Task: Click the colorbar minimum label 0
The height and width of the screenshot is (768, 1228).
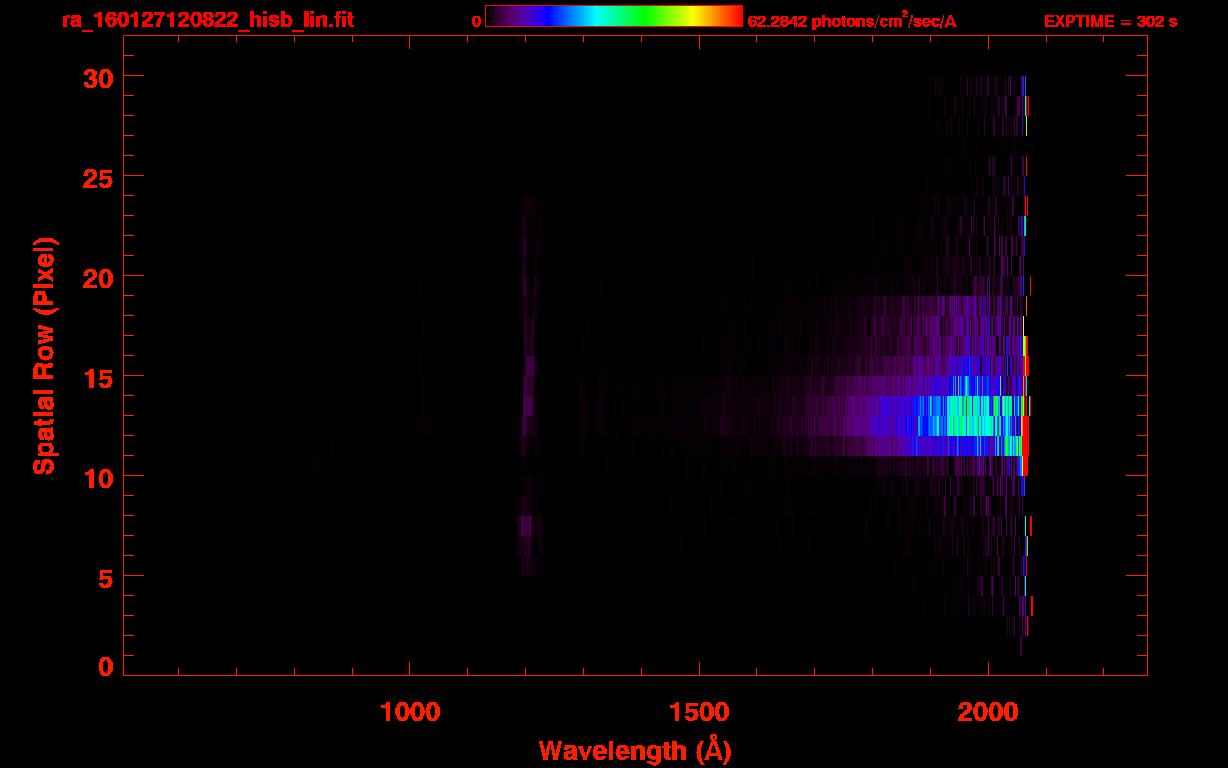Action: click(x=476, y=21)
